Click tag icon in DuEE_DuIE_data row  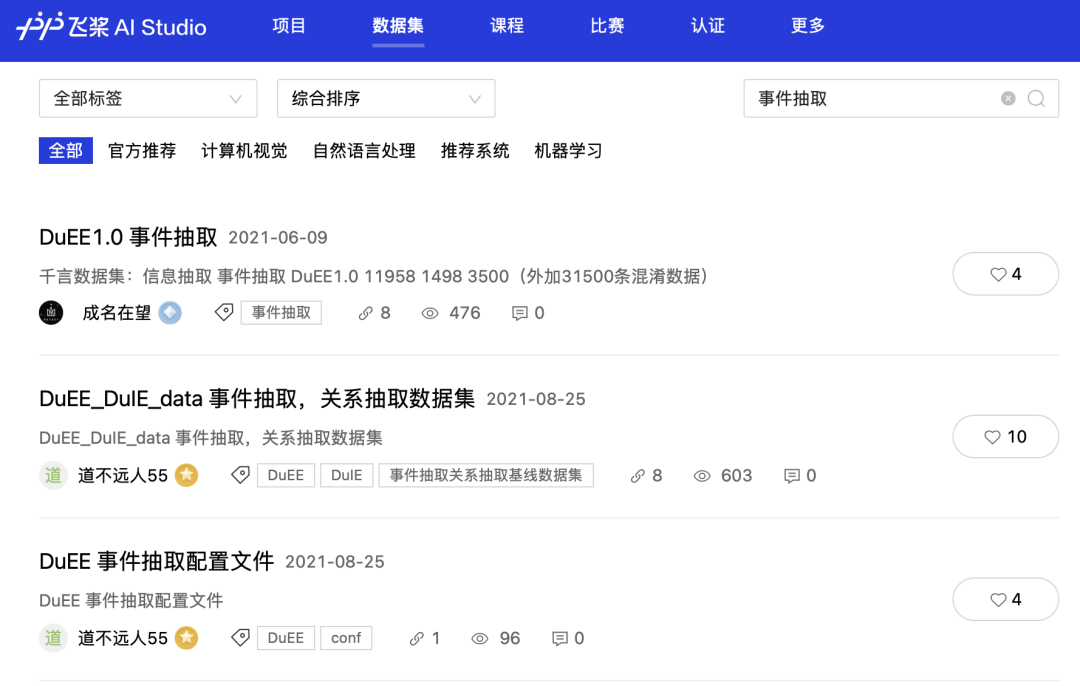pos(240,475)
